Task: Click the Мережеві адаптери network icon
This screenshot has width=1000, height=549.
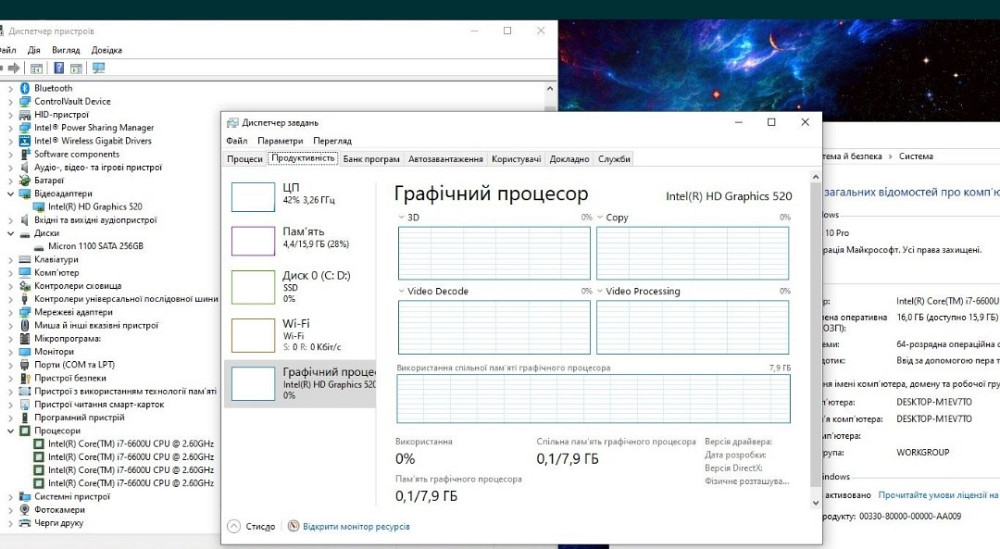Action: tap(25, 312)
